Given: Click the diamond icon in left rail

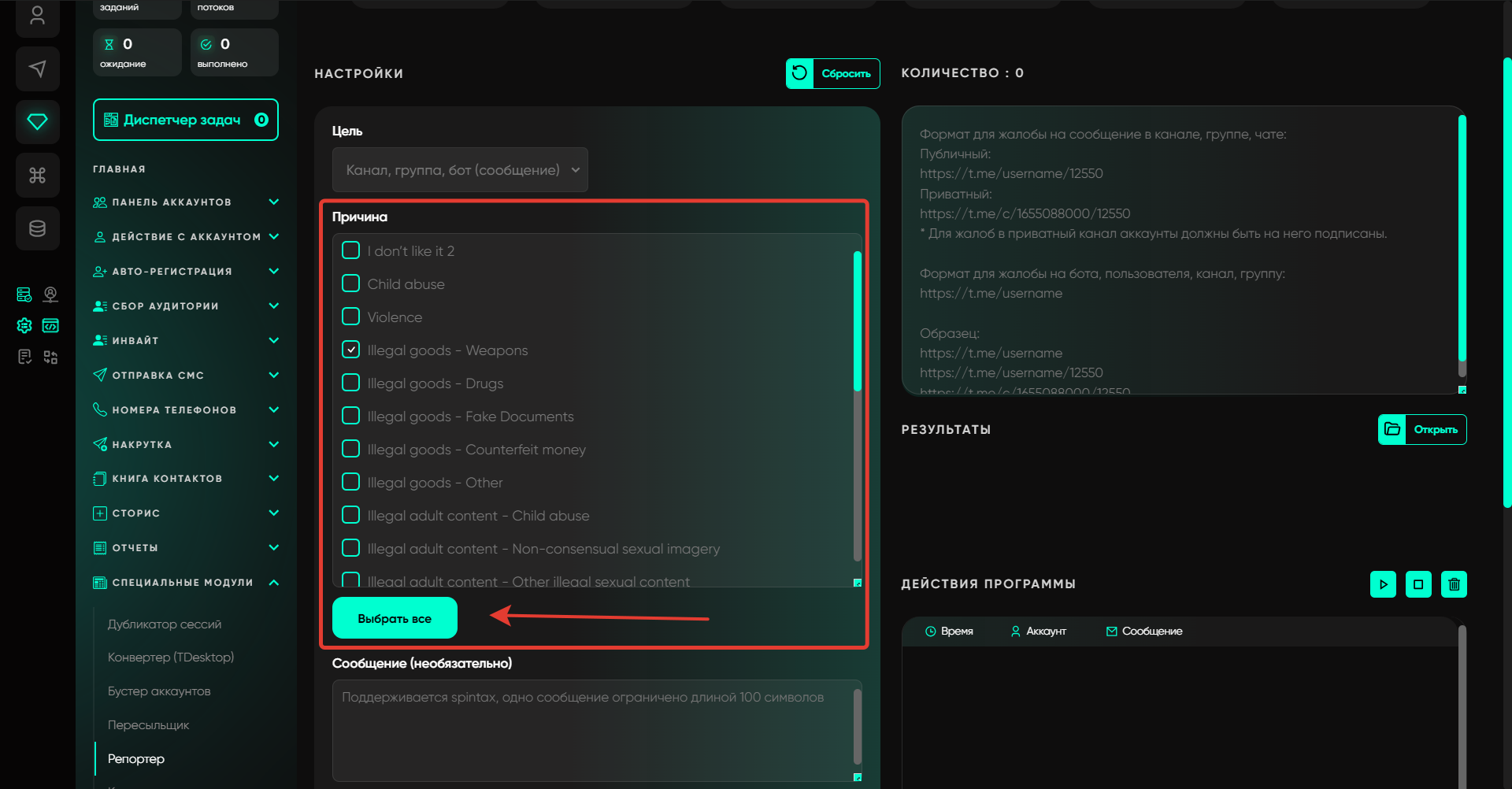Looking at the screenshot, I should [x=37, y=121].
